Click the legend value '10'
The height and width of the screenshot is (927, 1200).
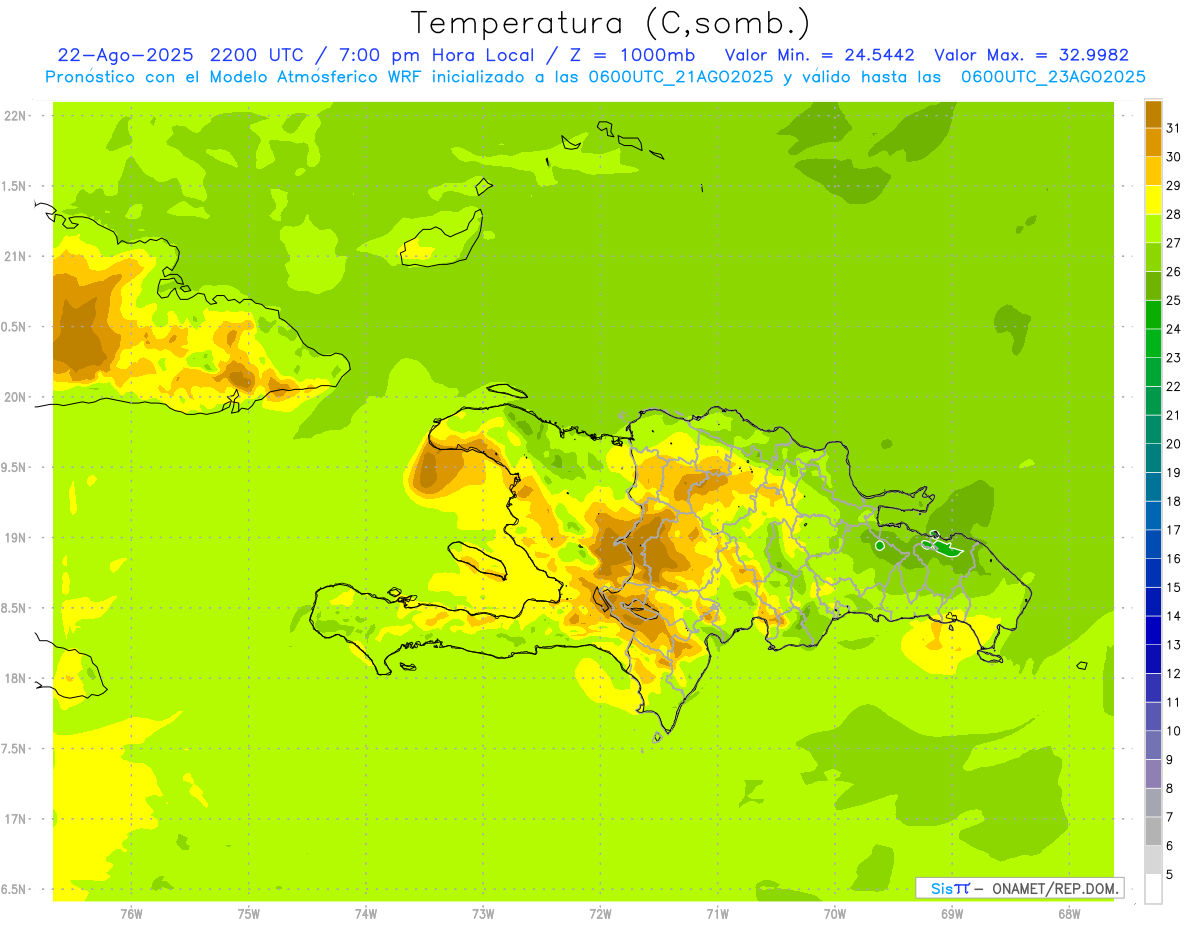pyautogui.click(x=1173, y=731)
